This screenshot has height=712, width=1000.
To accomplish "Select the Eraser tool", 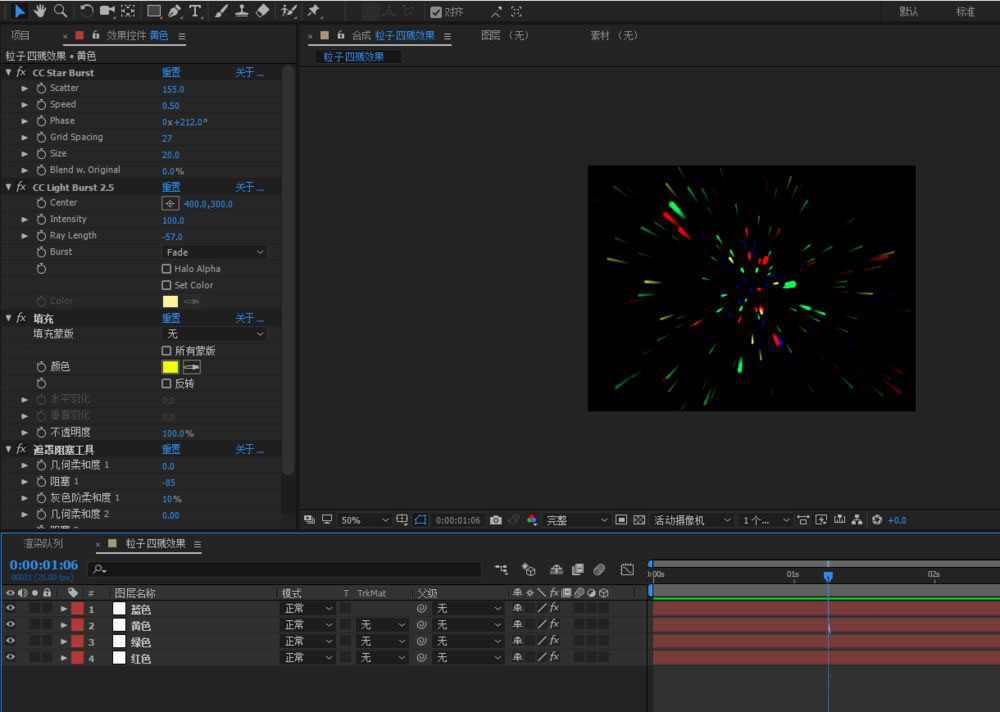I will tap(262, 11).
